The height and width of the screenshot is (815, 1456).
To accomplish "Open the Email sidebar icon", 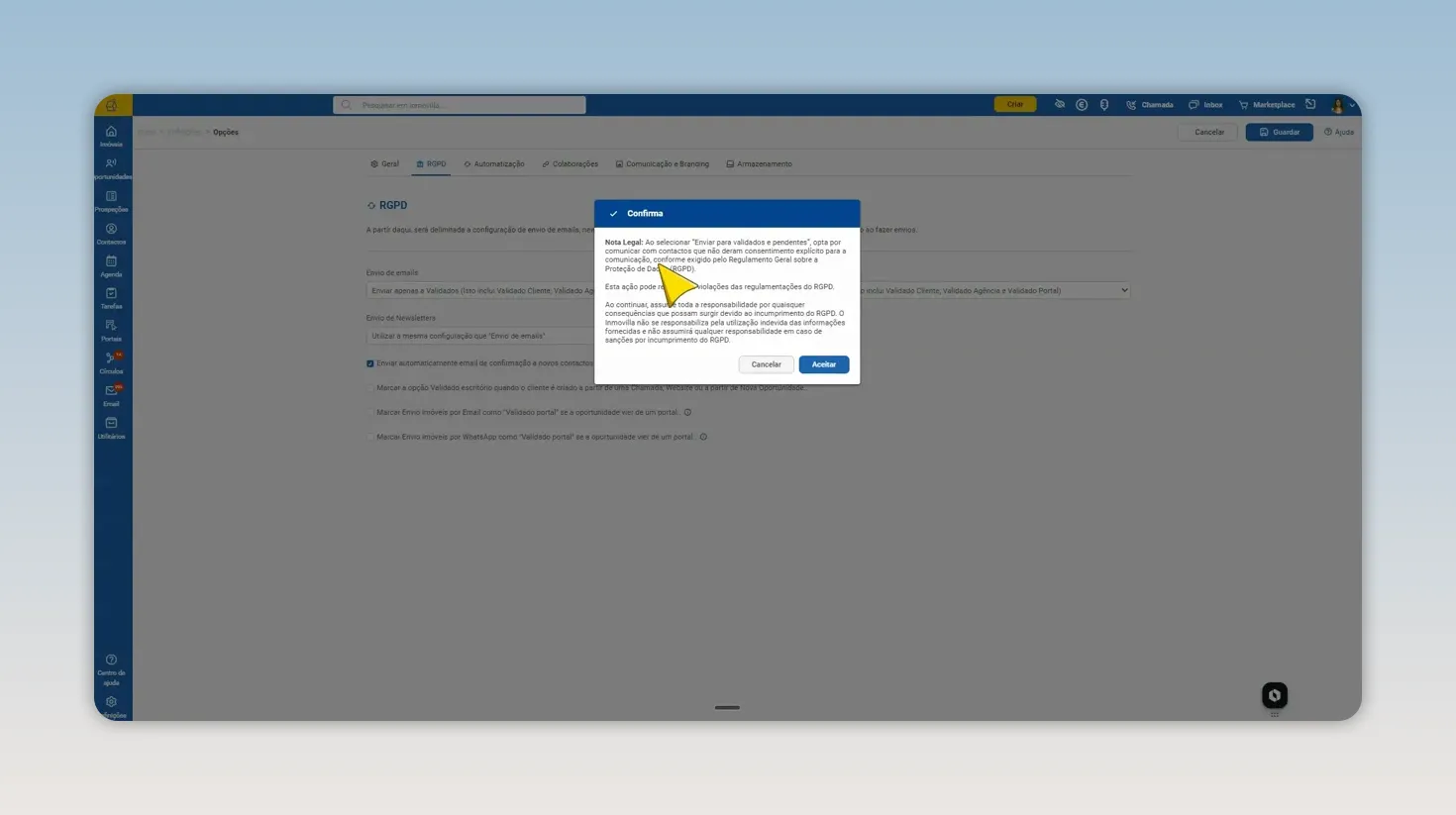I will (x=111, y=396).
